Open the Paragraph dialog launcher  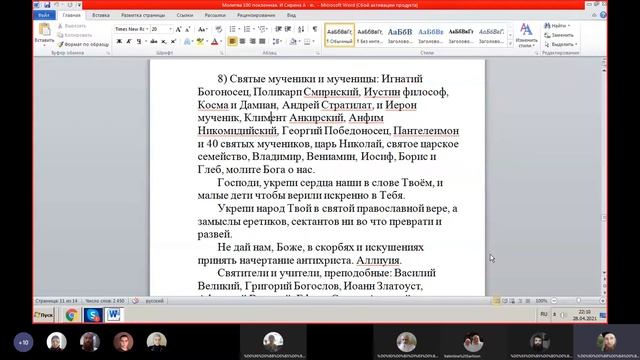click(318, 53)
